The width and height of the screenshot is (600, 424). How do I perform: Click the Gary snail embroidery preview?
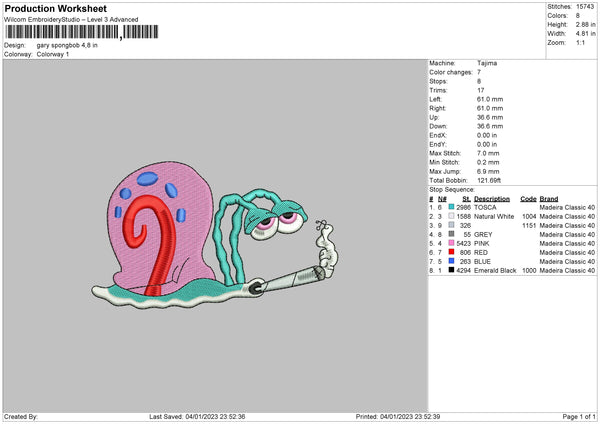coord(214,235)
